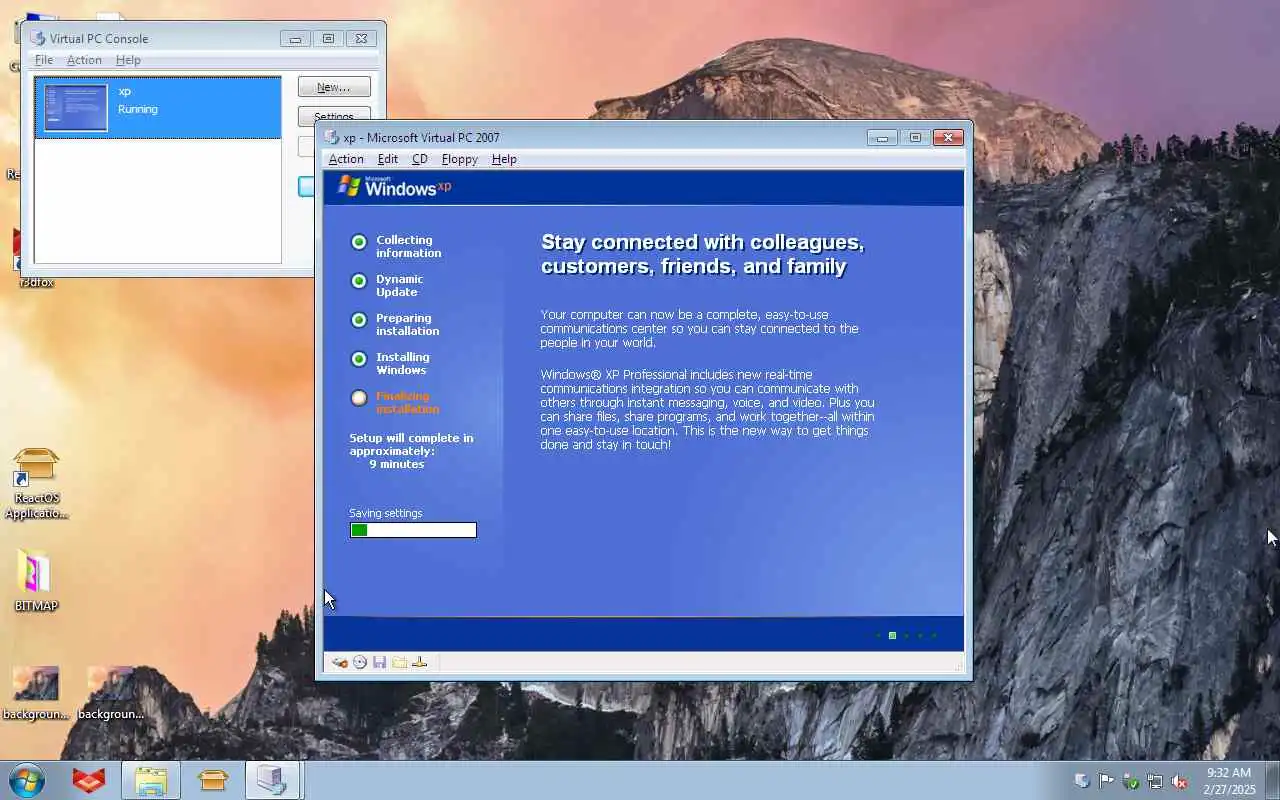Click the Virtual PC tray icon

tap(1082, 781)
